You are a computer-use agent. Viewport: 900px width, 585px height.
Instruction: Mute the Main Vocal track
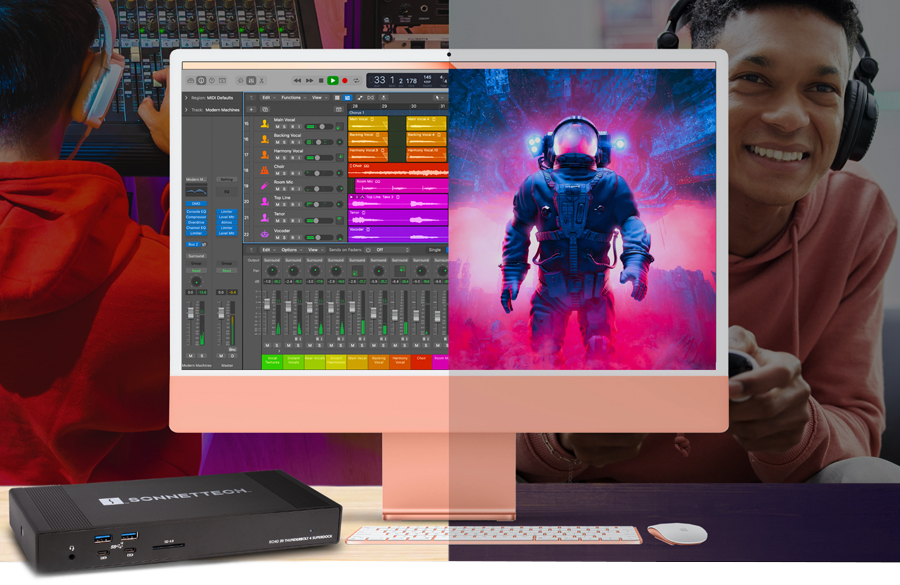280,128
